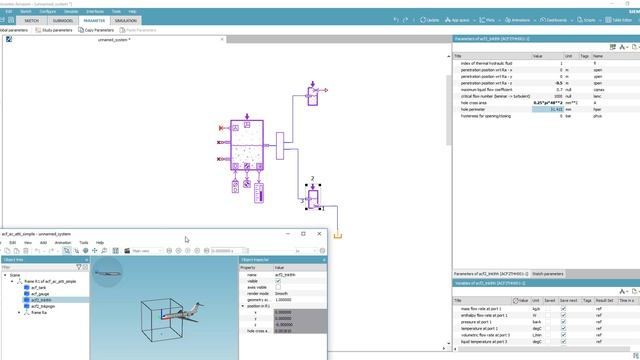The width and height of the screenshot is (640, 360).
Task: Click the filter funnel icon in the Object tree panel
Action: click(79, 267)
